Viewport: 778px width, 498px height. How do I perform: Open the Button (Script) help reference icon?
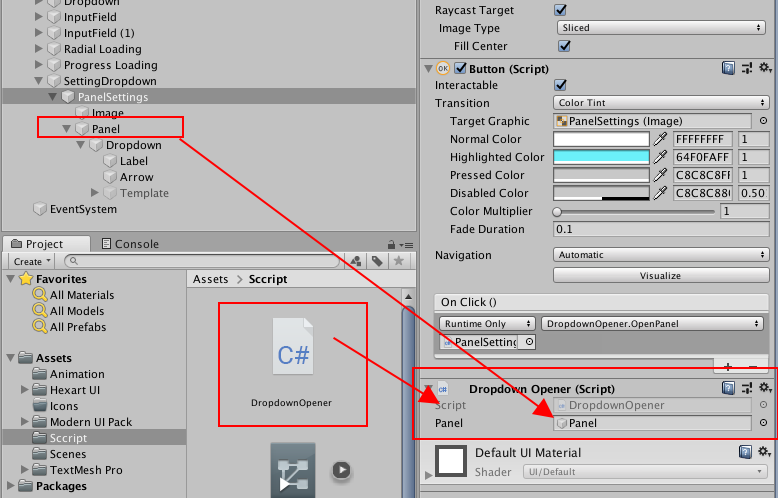click(729, 68)
